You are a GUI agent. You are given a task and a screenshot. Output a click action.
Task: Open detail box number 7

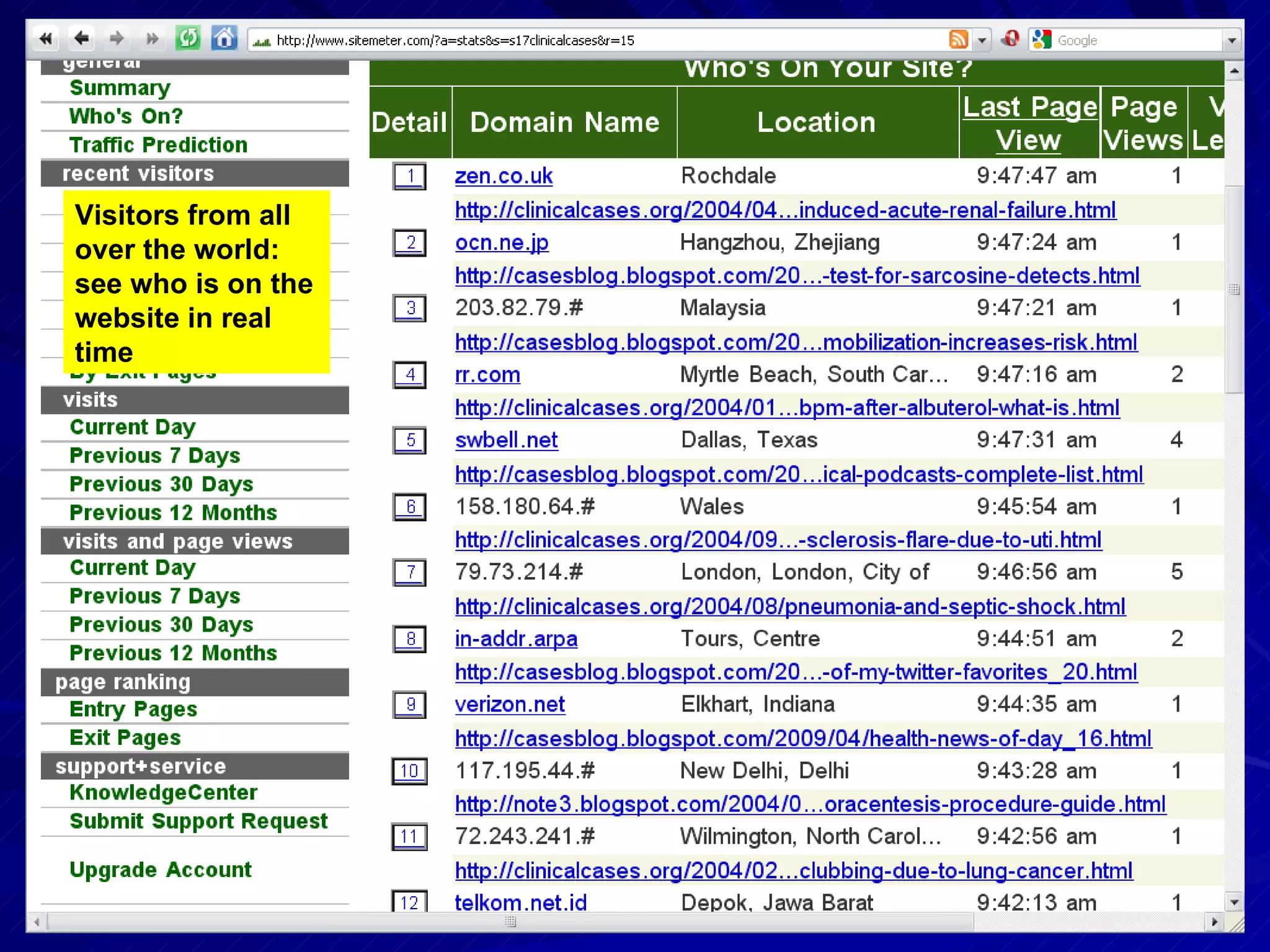click(410, 572)
